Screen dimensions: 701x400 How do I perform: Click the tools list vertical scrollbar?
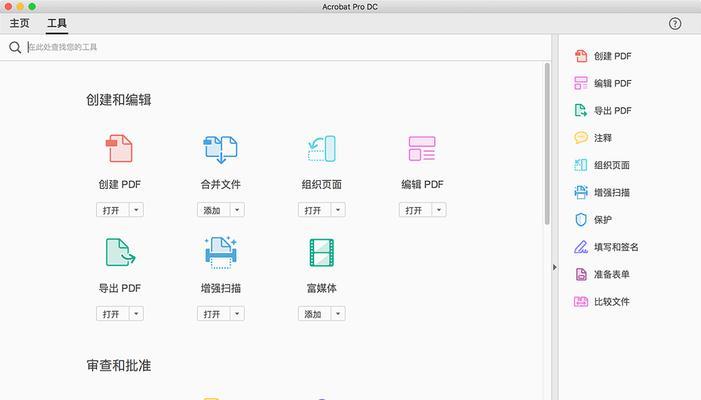click(547, 143)
